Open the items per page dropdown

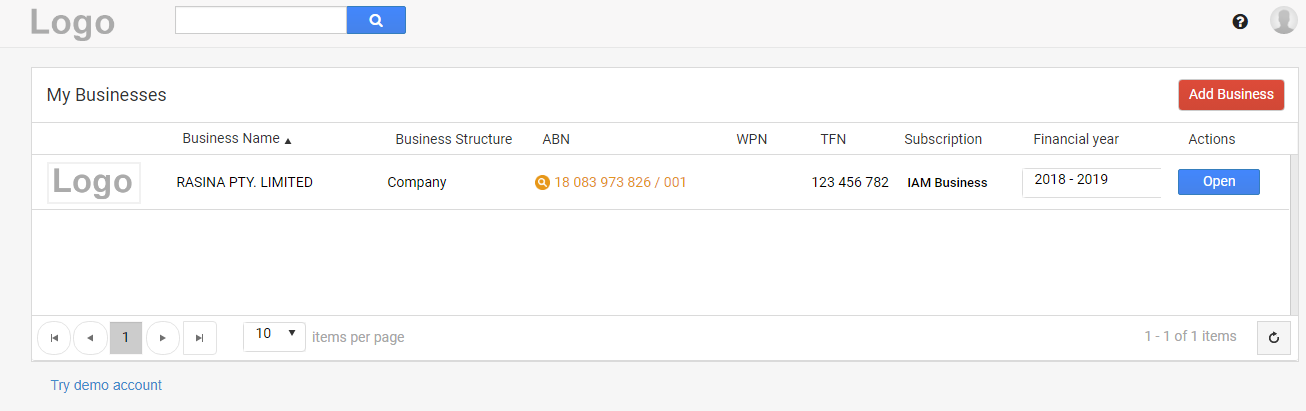tap(274, 336)
